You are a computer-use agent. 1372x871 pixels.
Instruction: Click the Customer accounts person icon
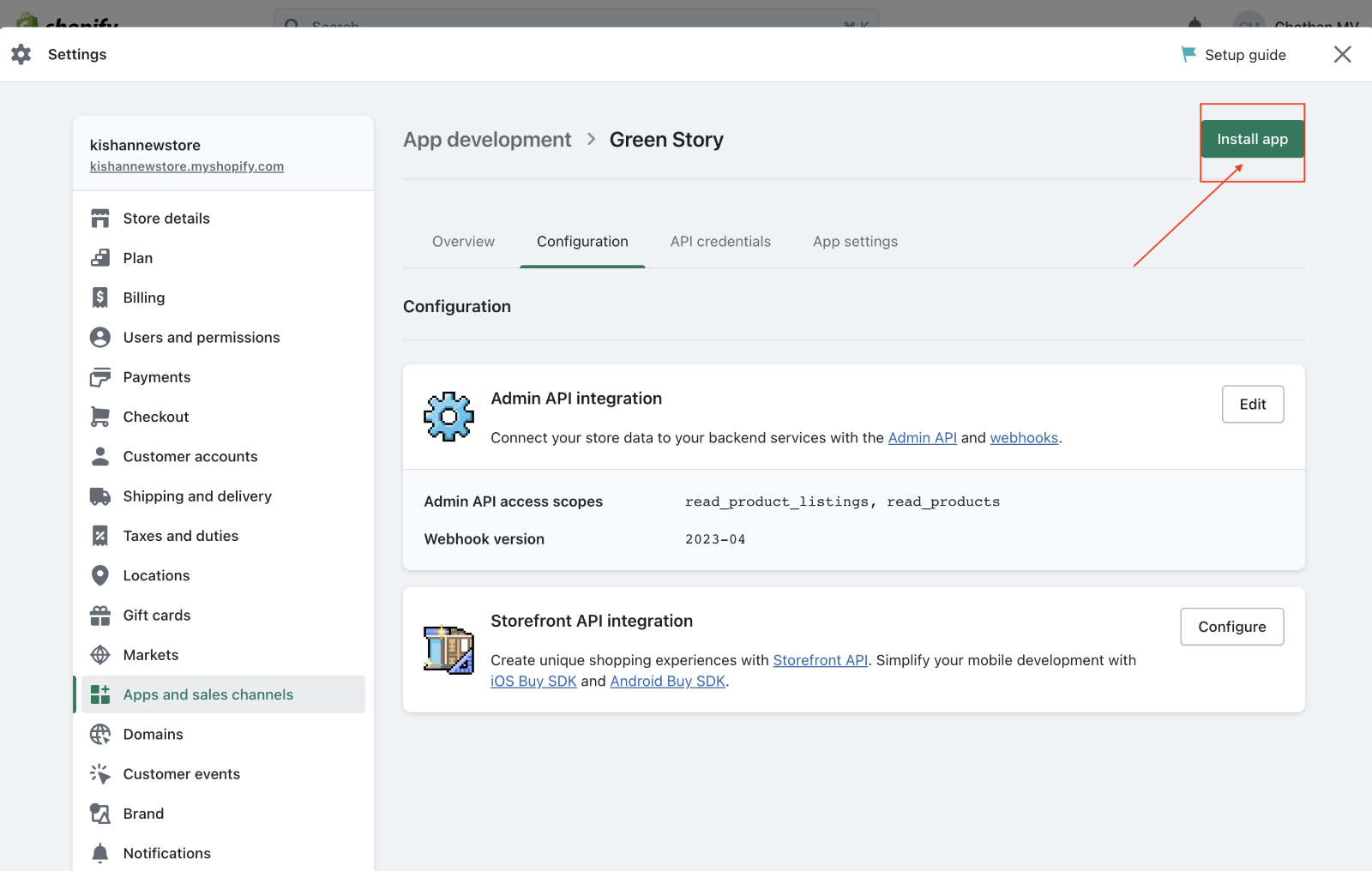pos(100,456)
